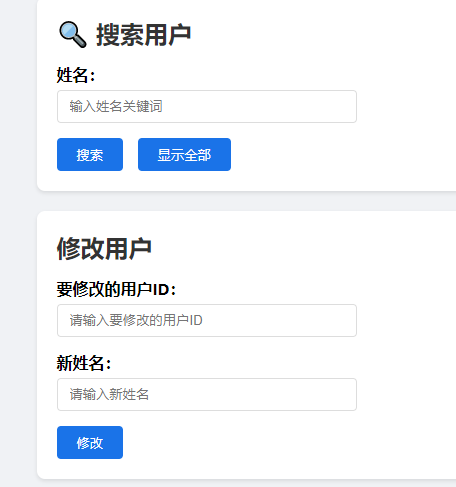Click the 搜索用户 heading text
This screenshot has width=456, height=487.
coord(143,35)
